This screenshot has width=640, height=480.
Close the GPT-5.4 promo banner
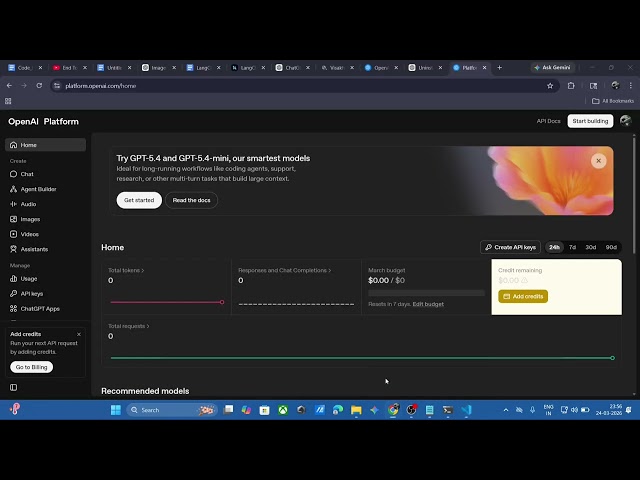598,161
